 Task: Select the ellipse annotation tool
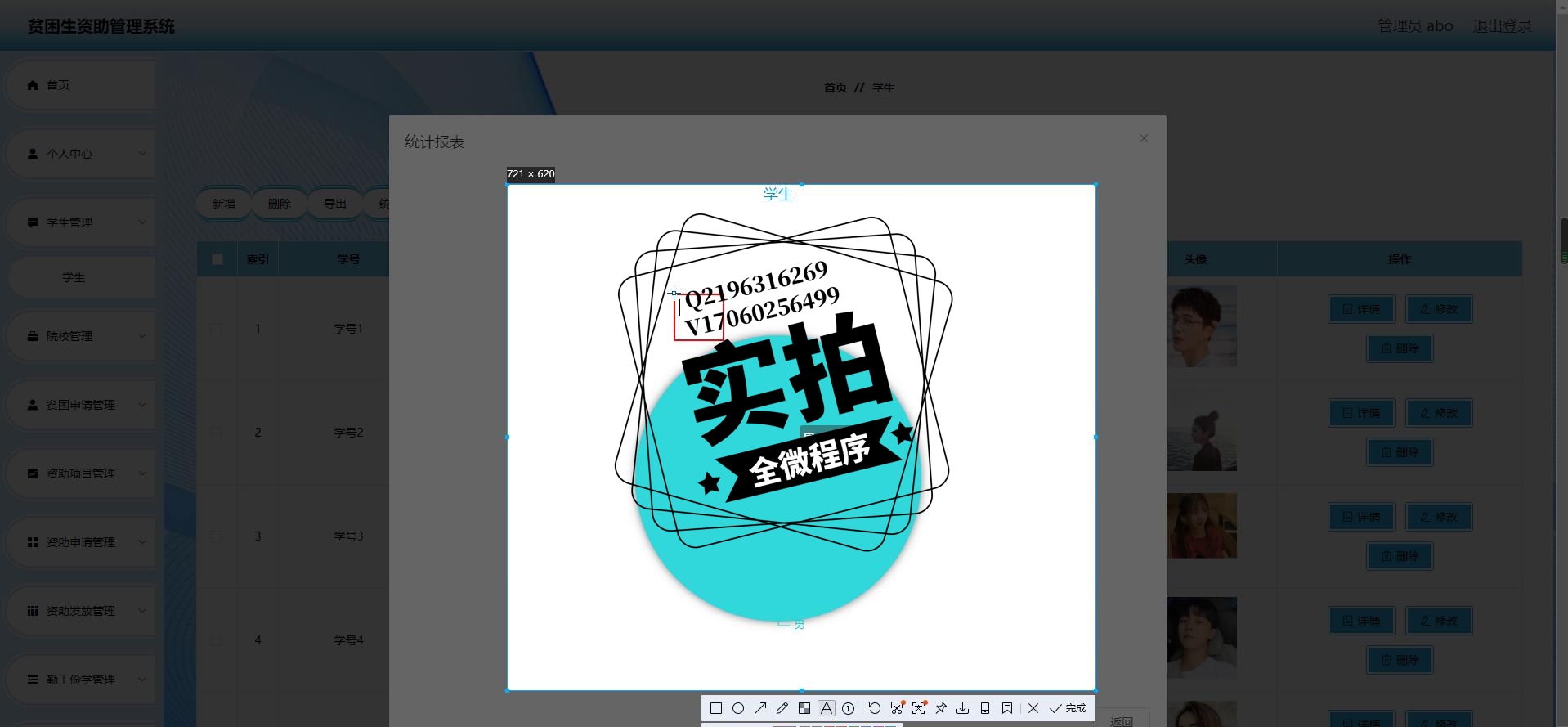738,708
